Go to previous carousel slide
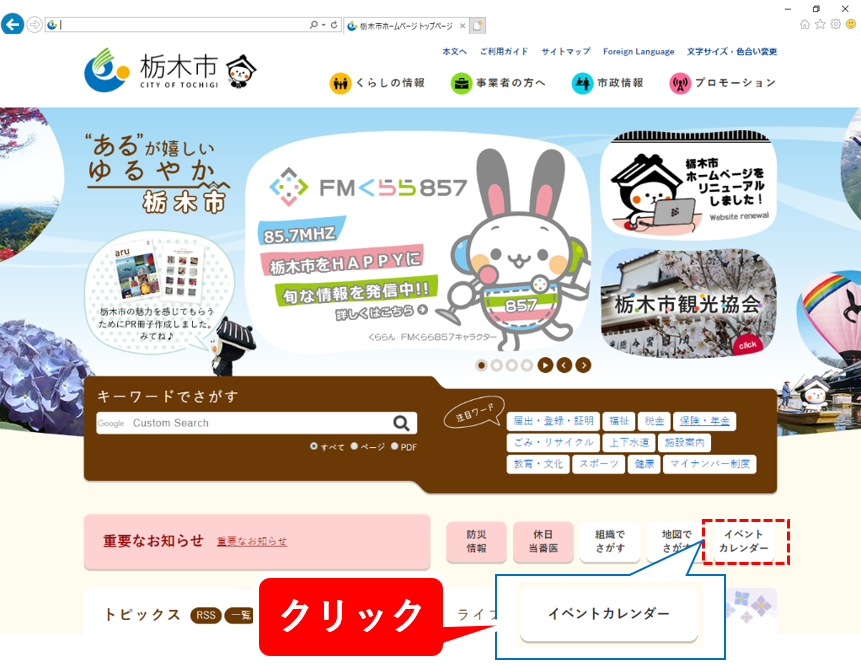Screen dimensions: 861x669 tap(564, 365)
